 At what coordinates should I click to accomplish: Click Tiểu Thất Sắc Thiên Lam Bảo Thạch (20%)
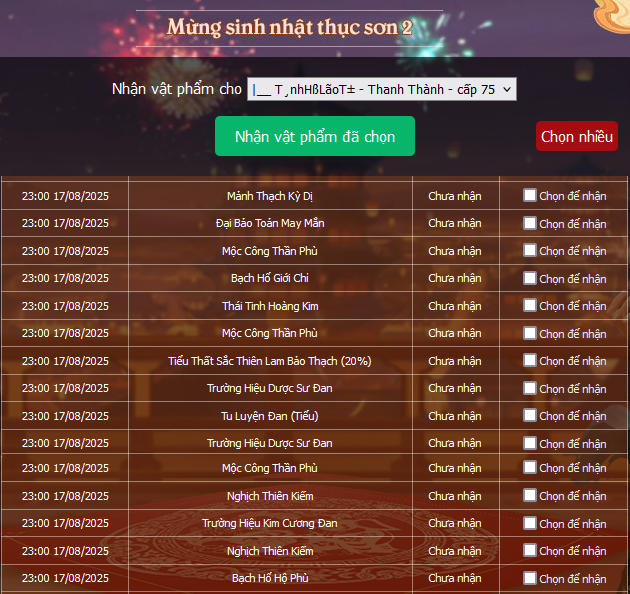coord(270,361)
